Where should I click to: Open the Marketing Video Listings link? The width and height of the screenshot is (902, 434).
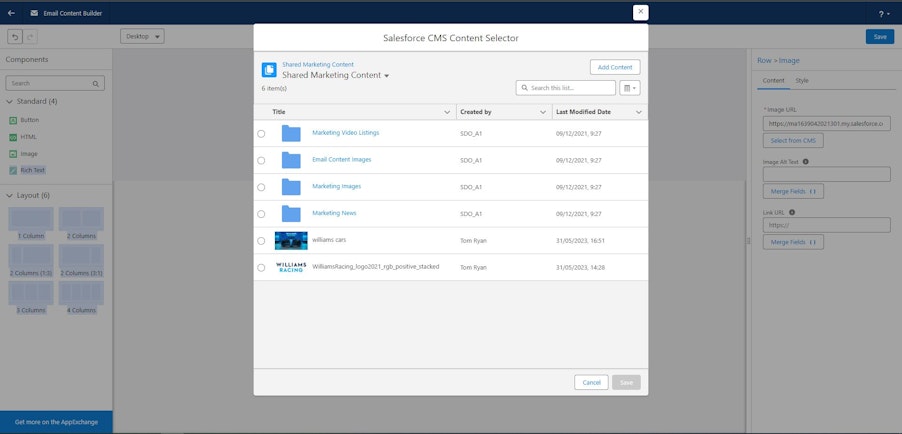coord(346,133)
